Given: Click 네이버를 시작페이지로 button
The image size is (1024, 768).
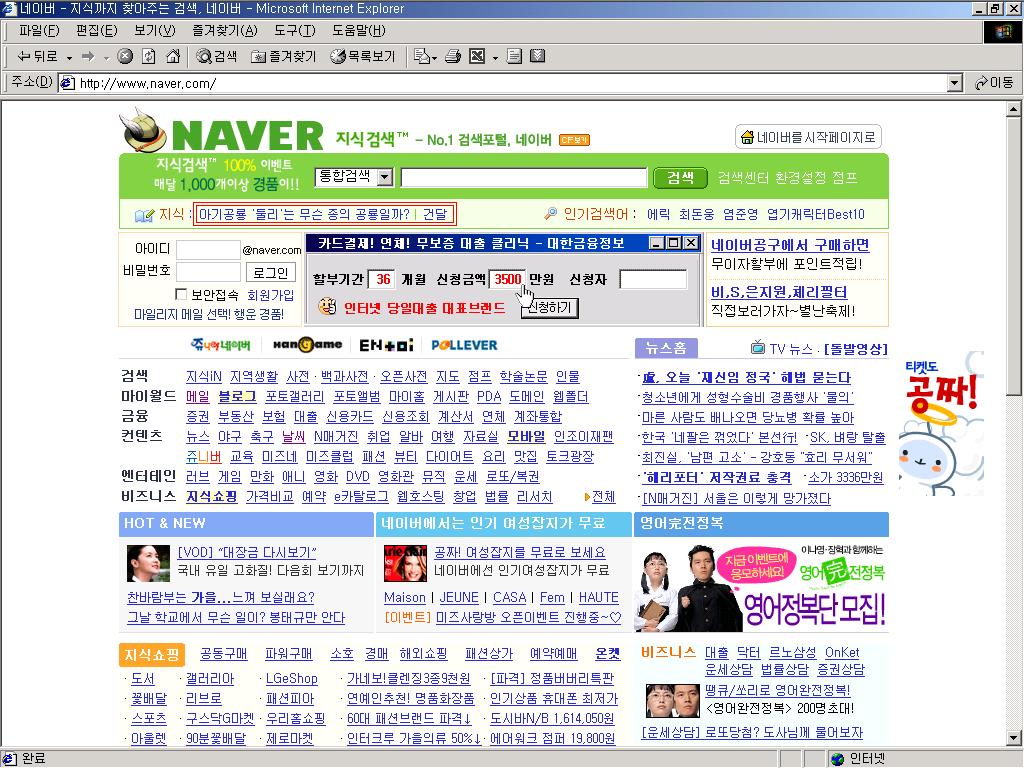Looking at the screenshot, I should coord(808,137).
